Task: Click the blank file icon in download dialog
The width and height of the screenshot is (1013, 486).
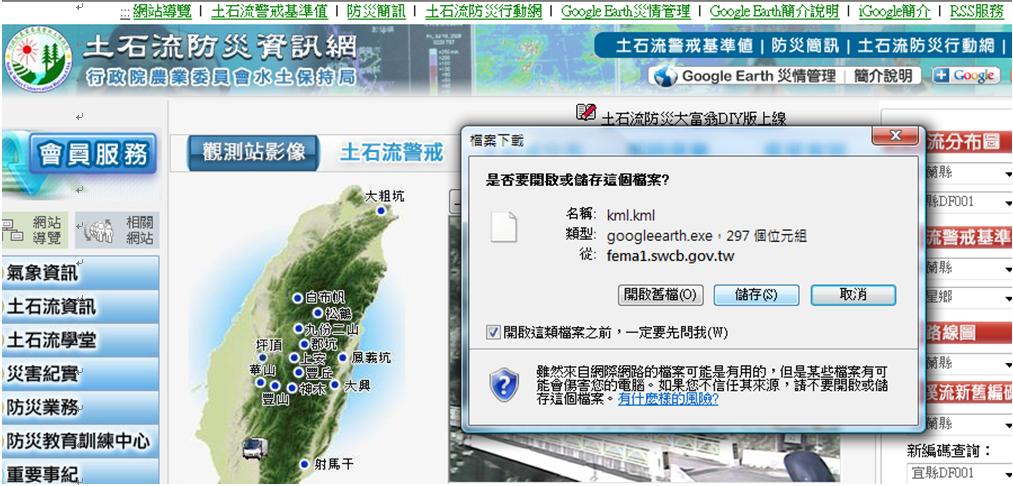Action: coord(504,227)
